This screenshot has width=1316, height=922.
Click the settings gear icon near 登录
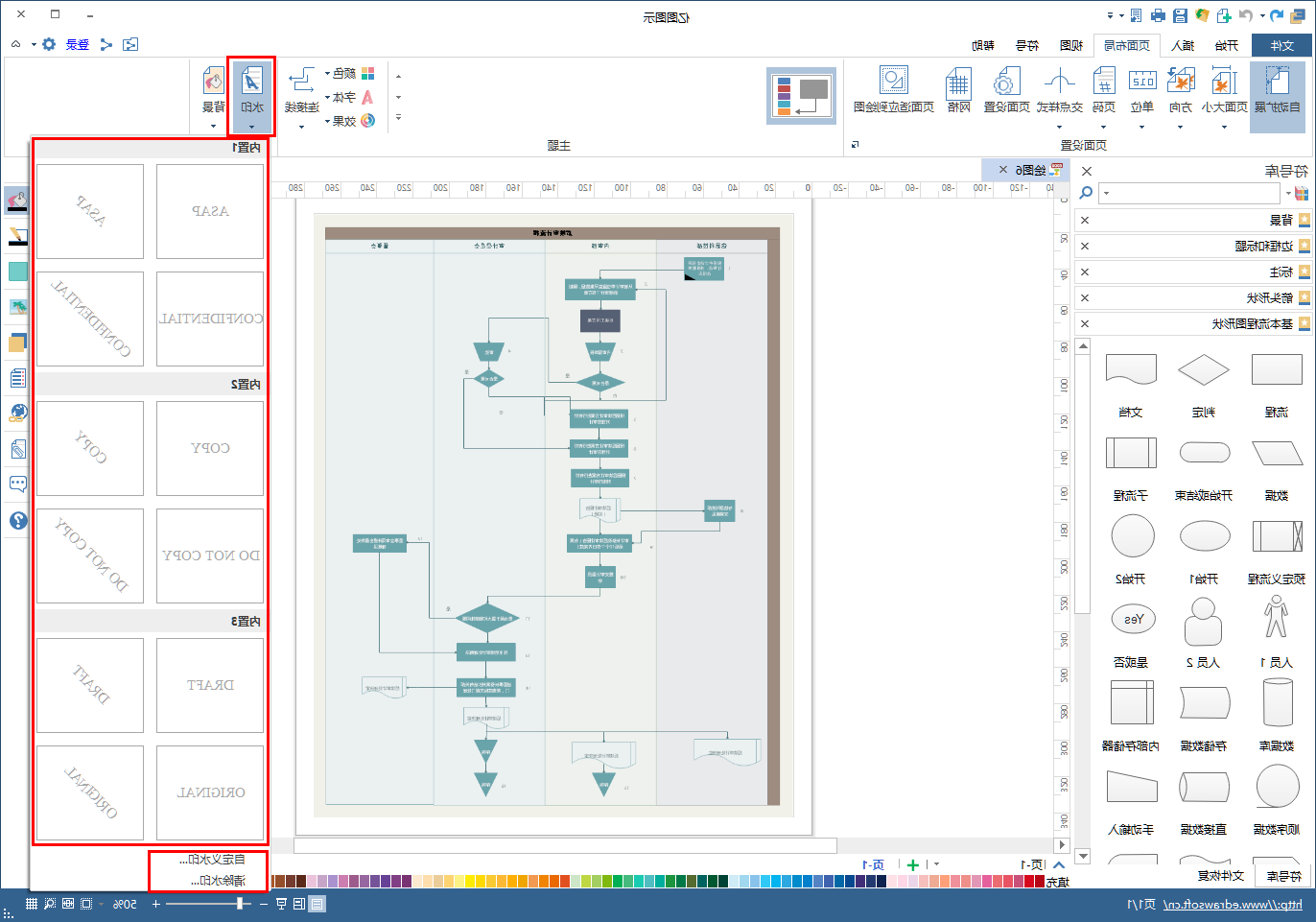coord(49,44)
